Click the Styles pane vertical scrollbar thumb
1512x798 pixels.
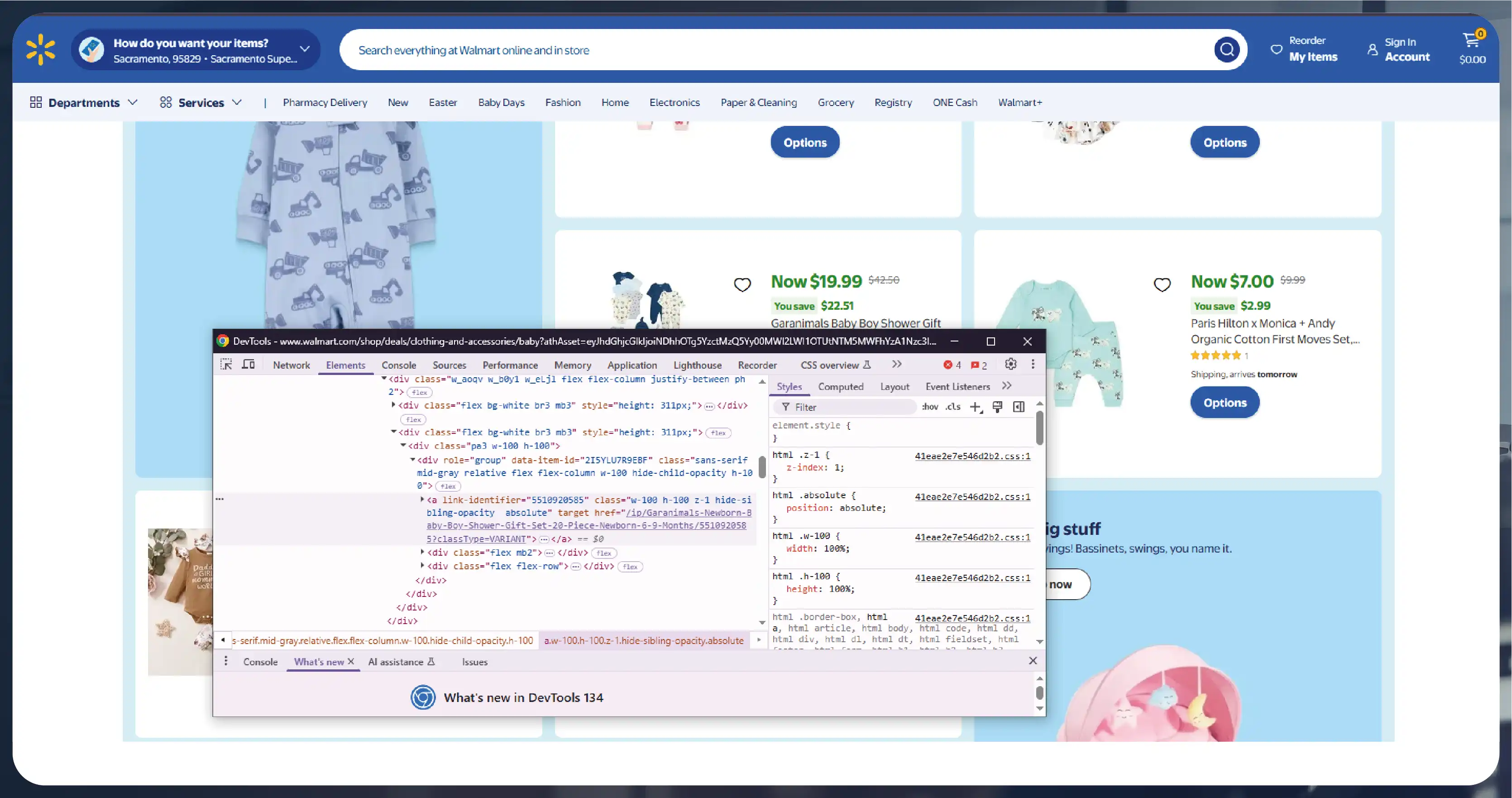coord(1039,428)
